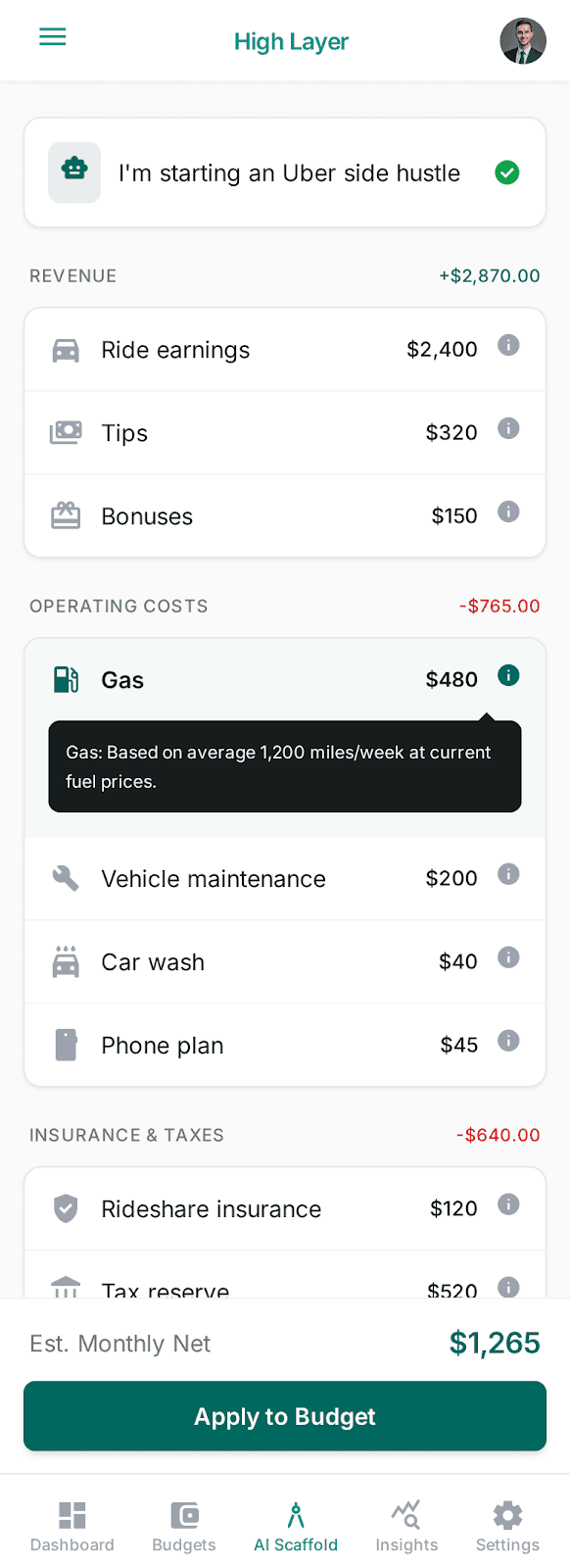570x1568 pixels.
Task: Reveal info for Tax reserve
Action: (x=508, y=1288)
